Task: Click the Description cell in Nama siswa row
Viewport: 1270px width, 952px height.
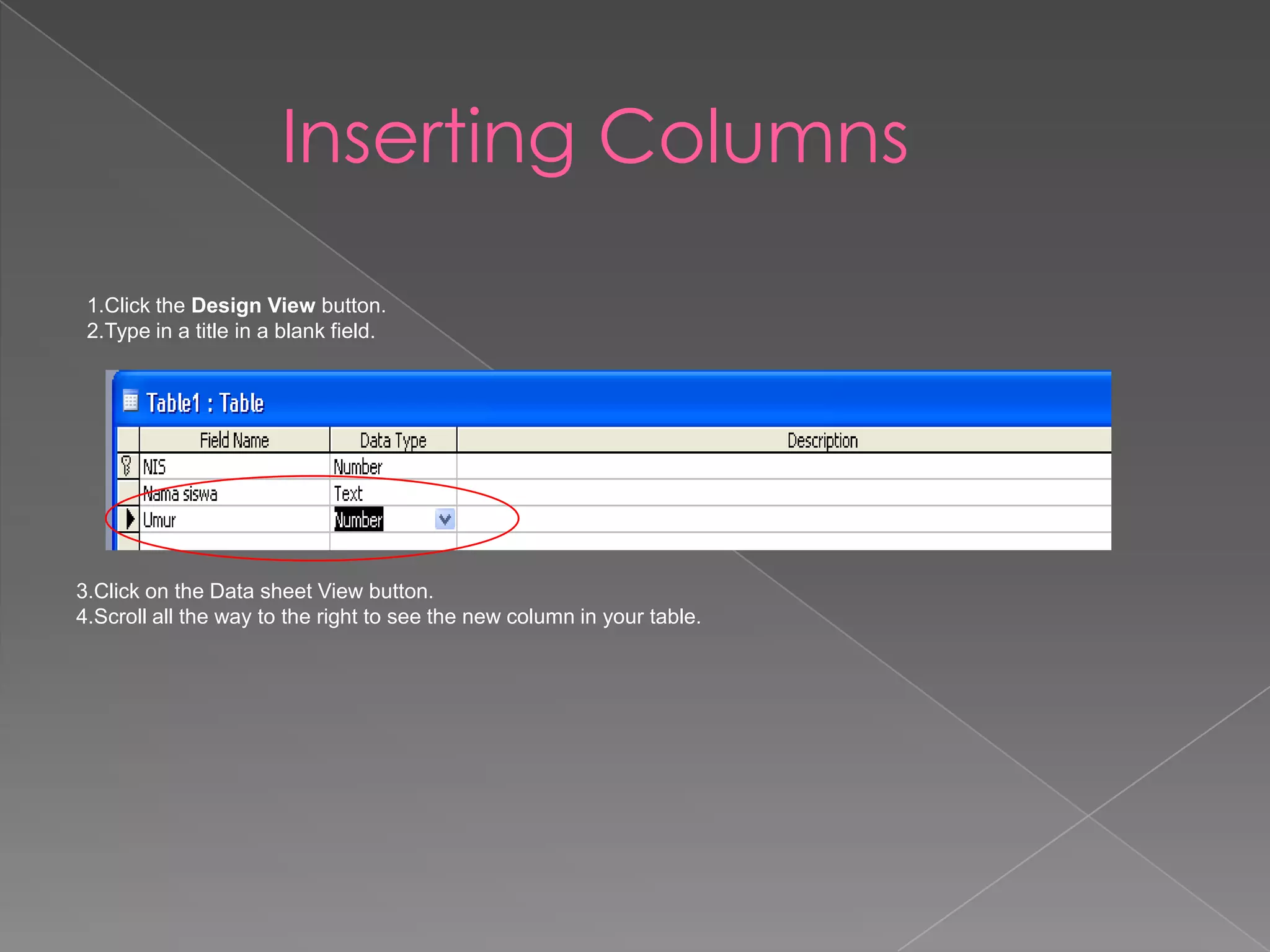Action: coord(784,493)
